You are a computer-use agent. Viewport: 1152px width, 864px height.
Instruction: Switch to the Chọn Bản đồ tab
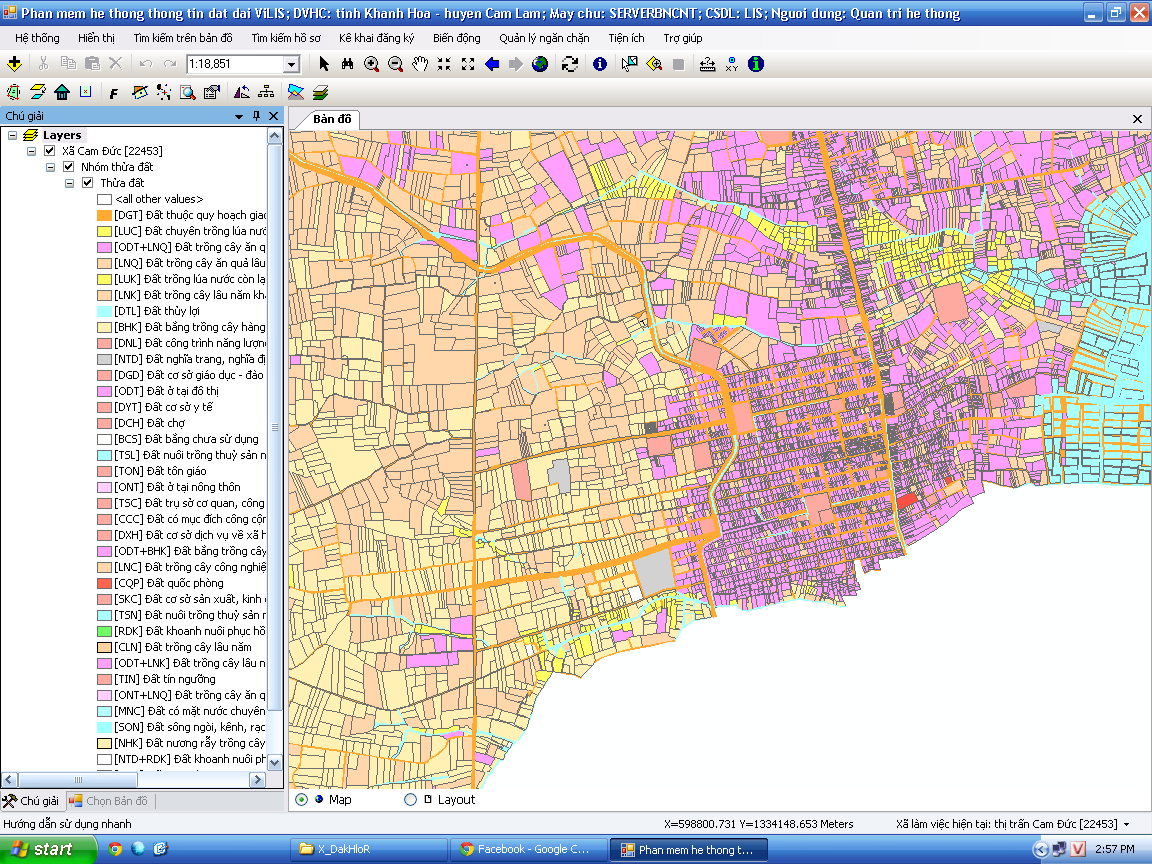[x=109, y=801]
